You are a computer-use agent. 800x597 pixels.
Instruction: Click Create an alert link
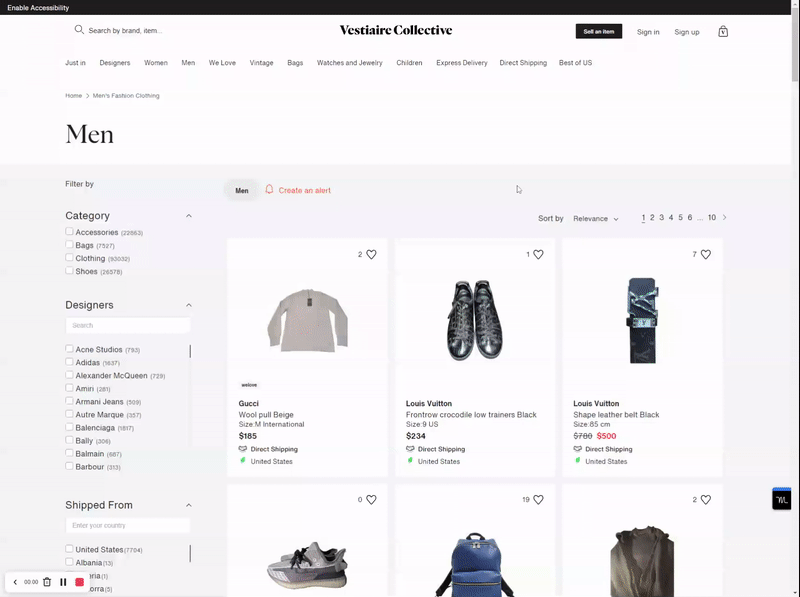tap(305, 190)
